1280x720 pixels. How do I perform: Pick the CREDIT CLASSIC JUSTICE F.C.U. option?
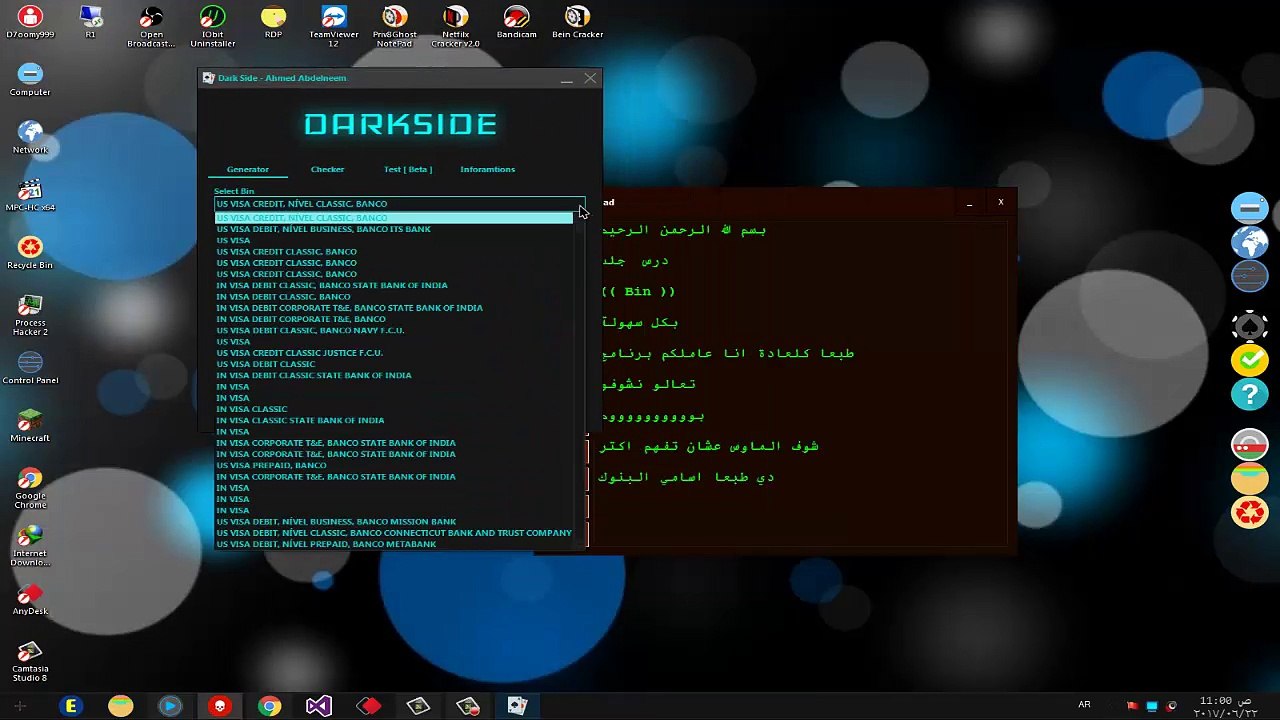(x=394, y=353)
